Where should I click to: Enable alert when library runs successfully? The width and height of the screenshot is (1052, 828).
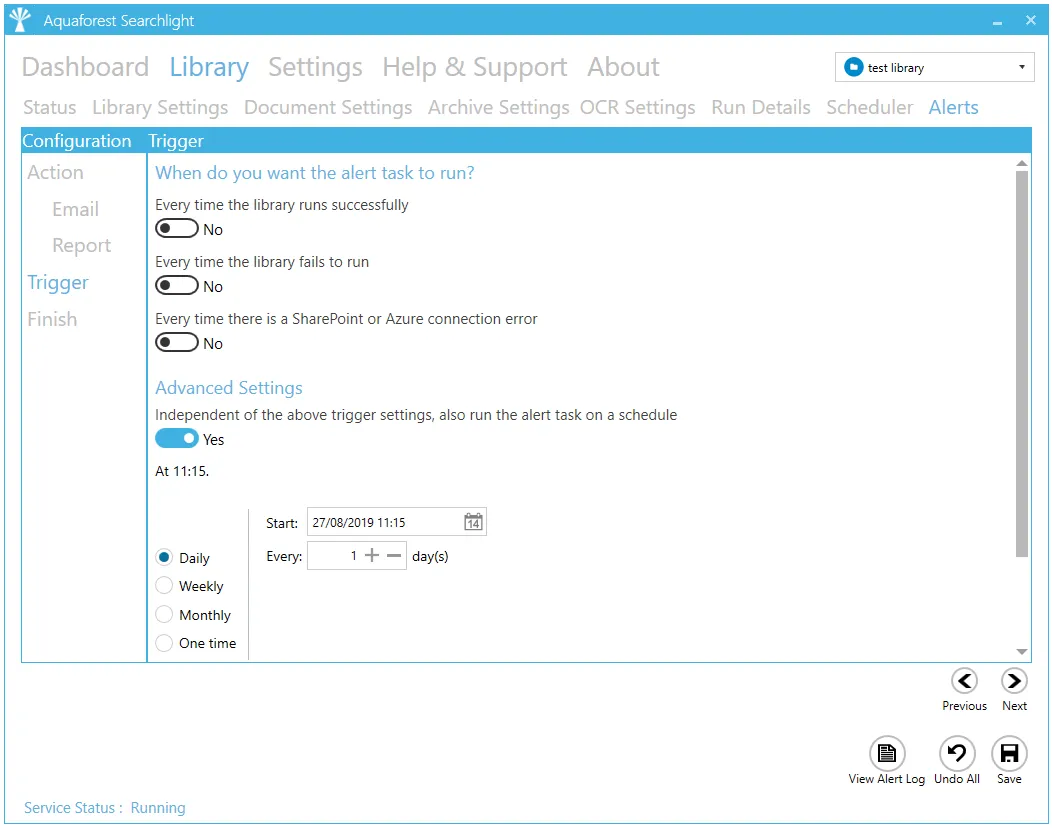177,229
